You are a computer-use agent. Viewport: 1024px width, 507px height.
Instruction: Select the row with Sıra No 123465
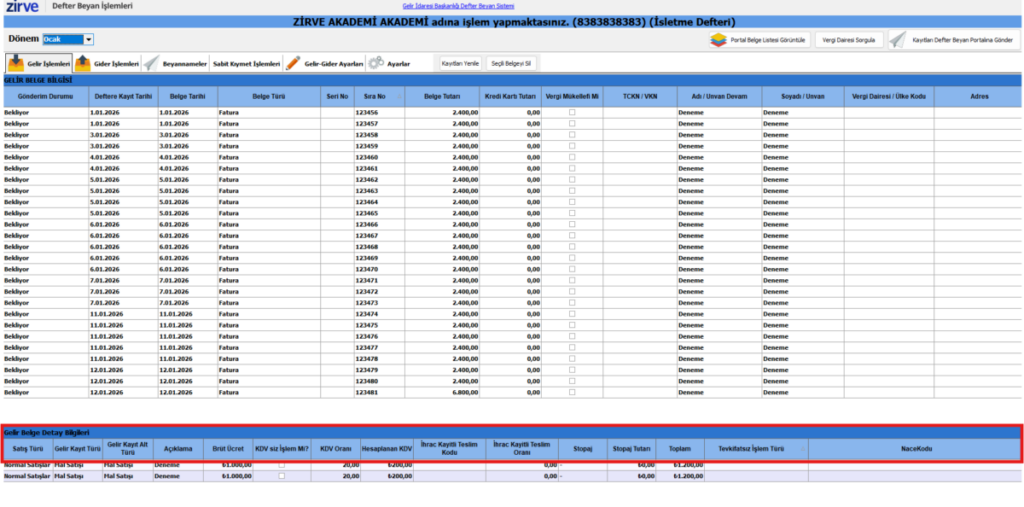[x=513, y=213]
